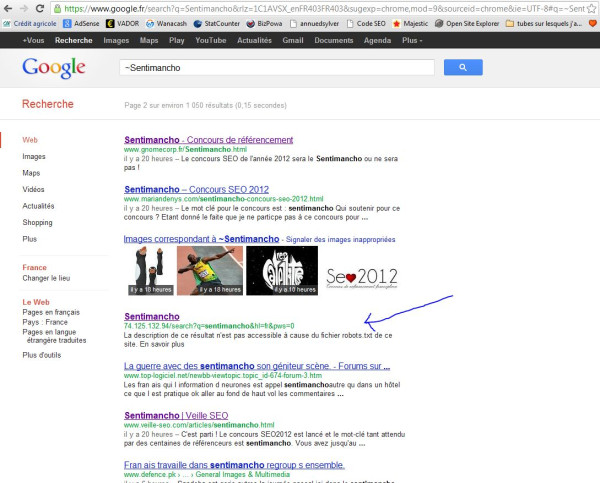Open the Wanacash bookmark
Viewport: 600px width, 483px height.
pos(166,24)
